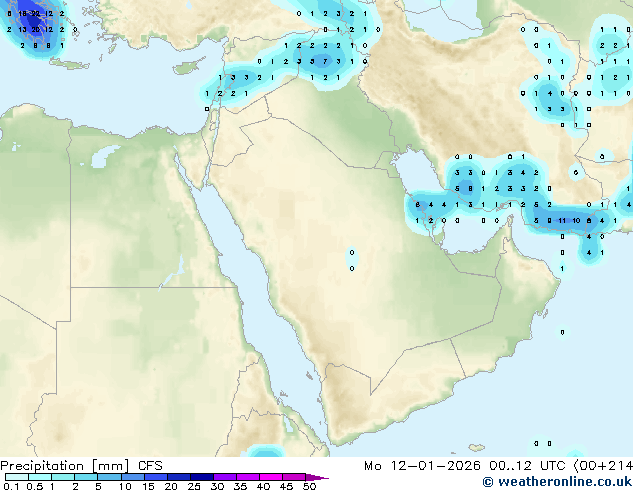Select the legend swatch between 1 and 2
The image size is (634, 490).
63,477
